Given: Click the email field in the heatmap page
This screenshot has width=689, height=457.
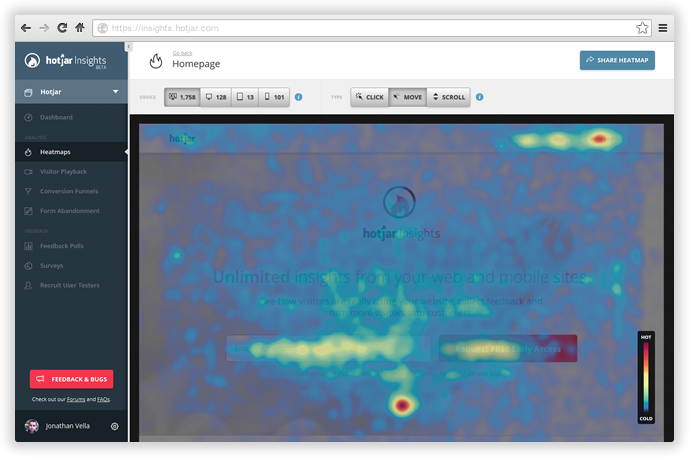Looking at the screenshot, I should coord(328,348).
